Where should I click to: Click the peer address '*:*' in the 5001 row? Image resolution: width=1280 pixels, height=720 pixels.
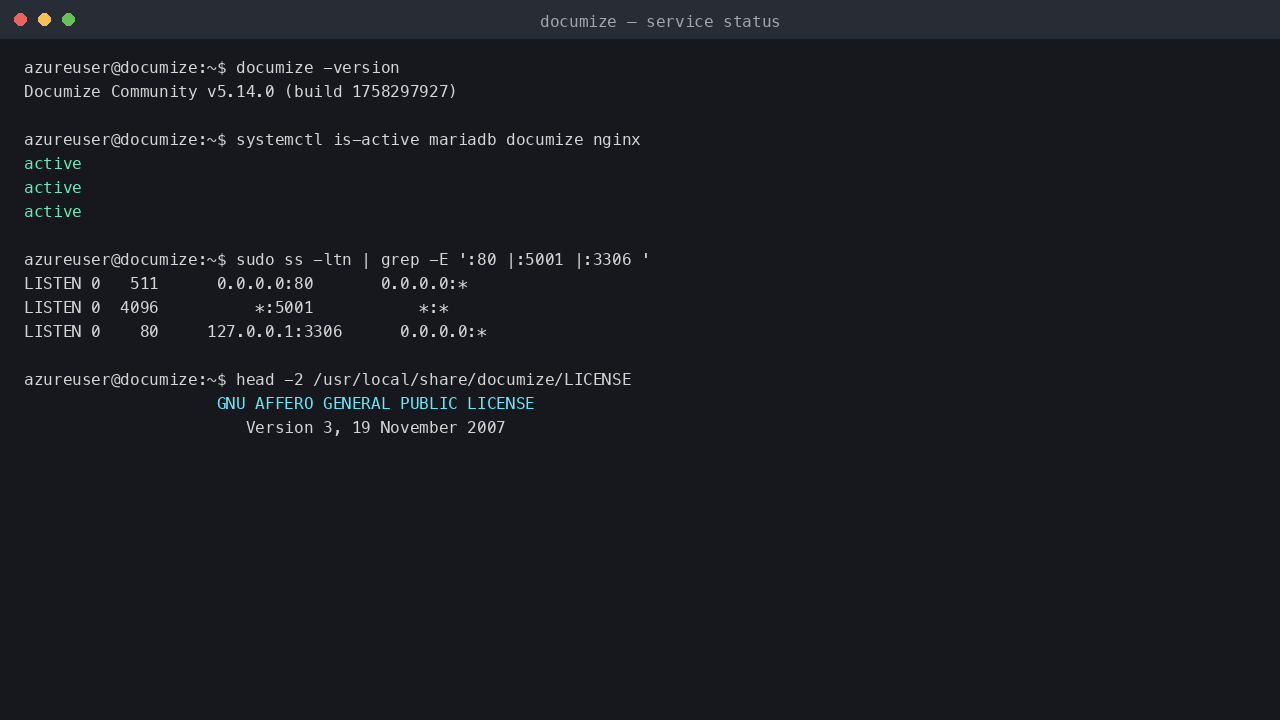434,308
